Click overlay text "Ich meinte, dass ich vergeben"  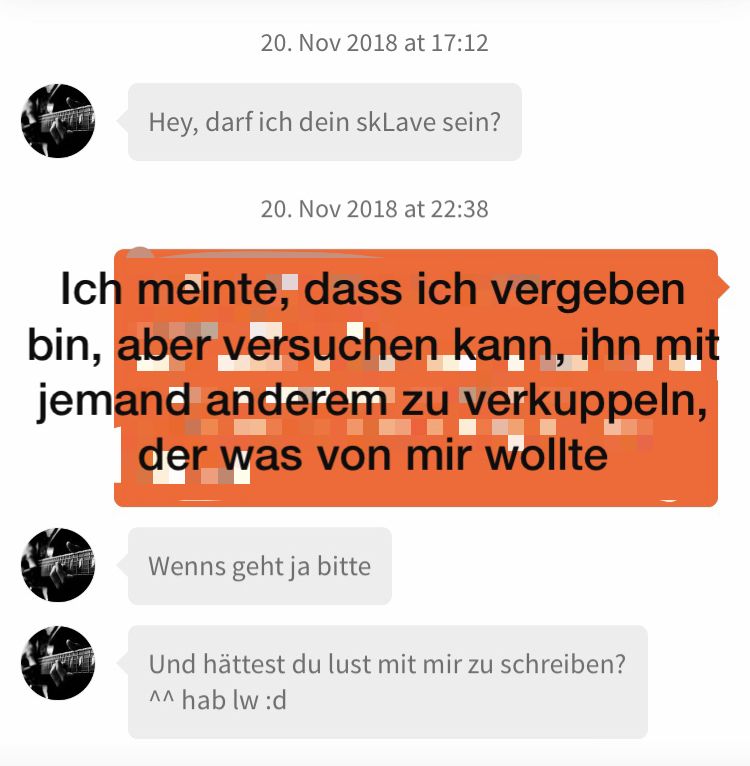coord(373,290)
